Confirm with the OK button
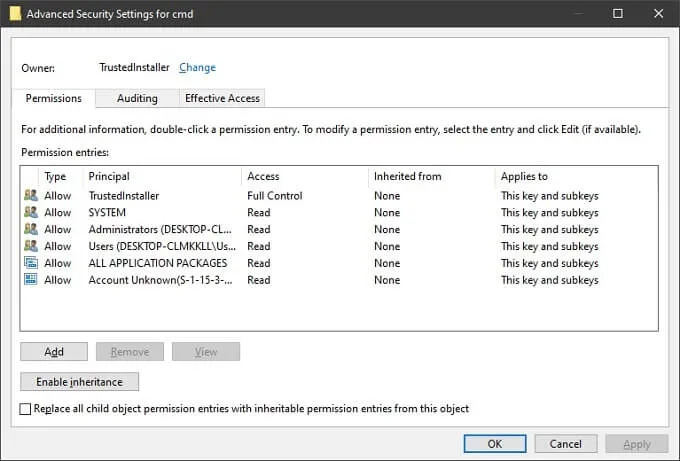680x461 pixels. pos(495,444)
